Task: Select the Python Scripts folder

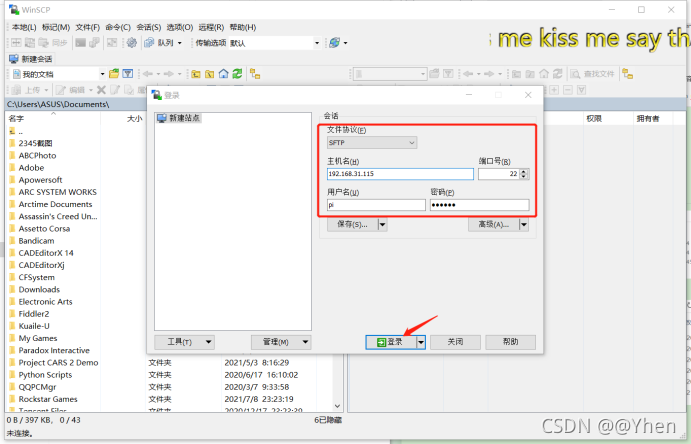Action: click(45, 375)
